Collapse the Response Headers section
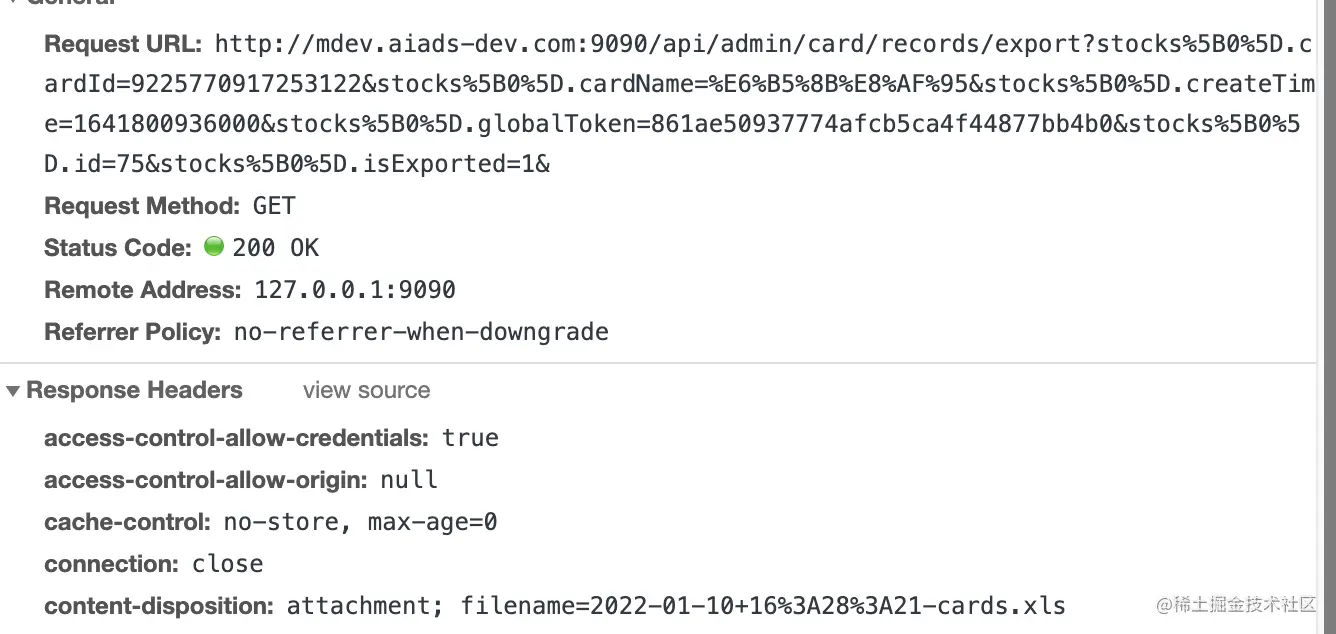Image resolution: width=1336 pixels, height=634 pixels. point(13,391)
